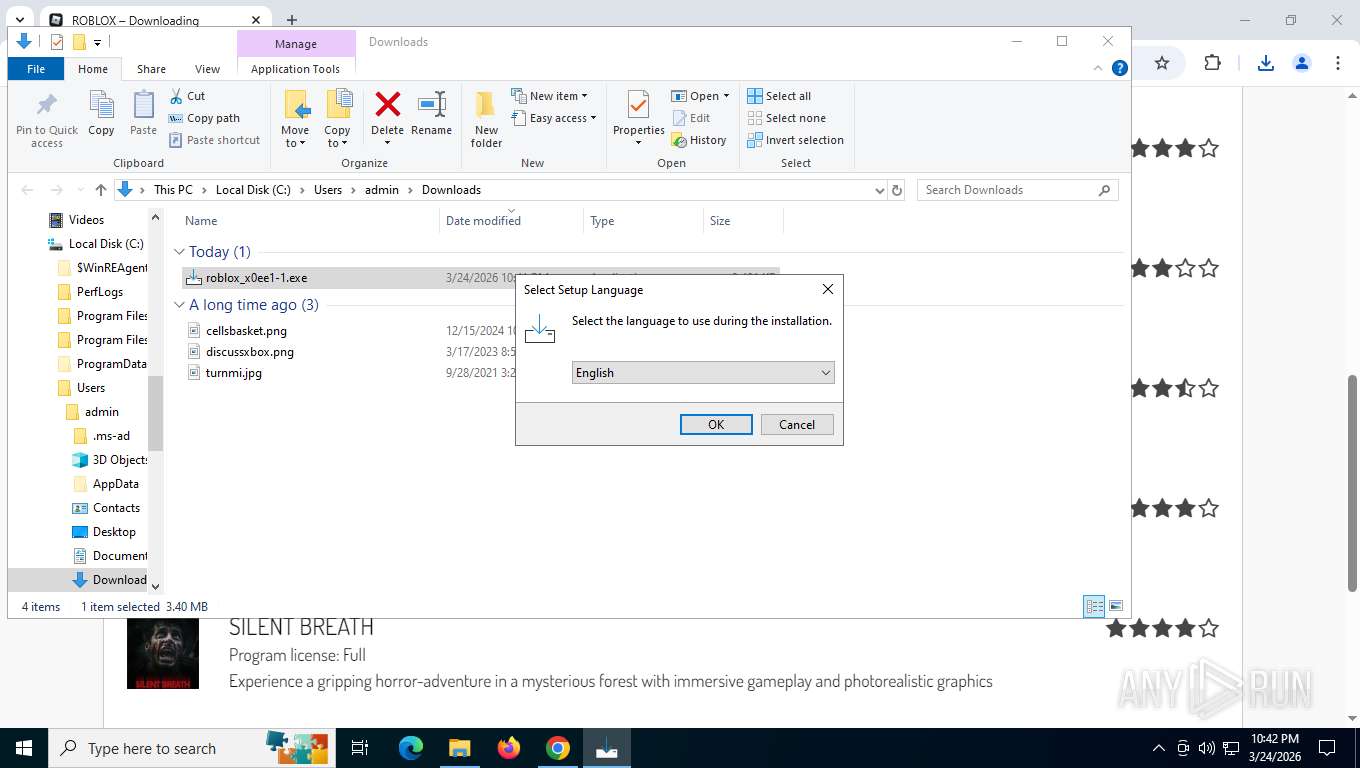Open the SILENT BREATH title link

coord(301,627)
